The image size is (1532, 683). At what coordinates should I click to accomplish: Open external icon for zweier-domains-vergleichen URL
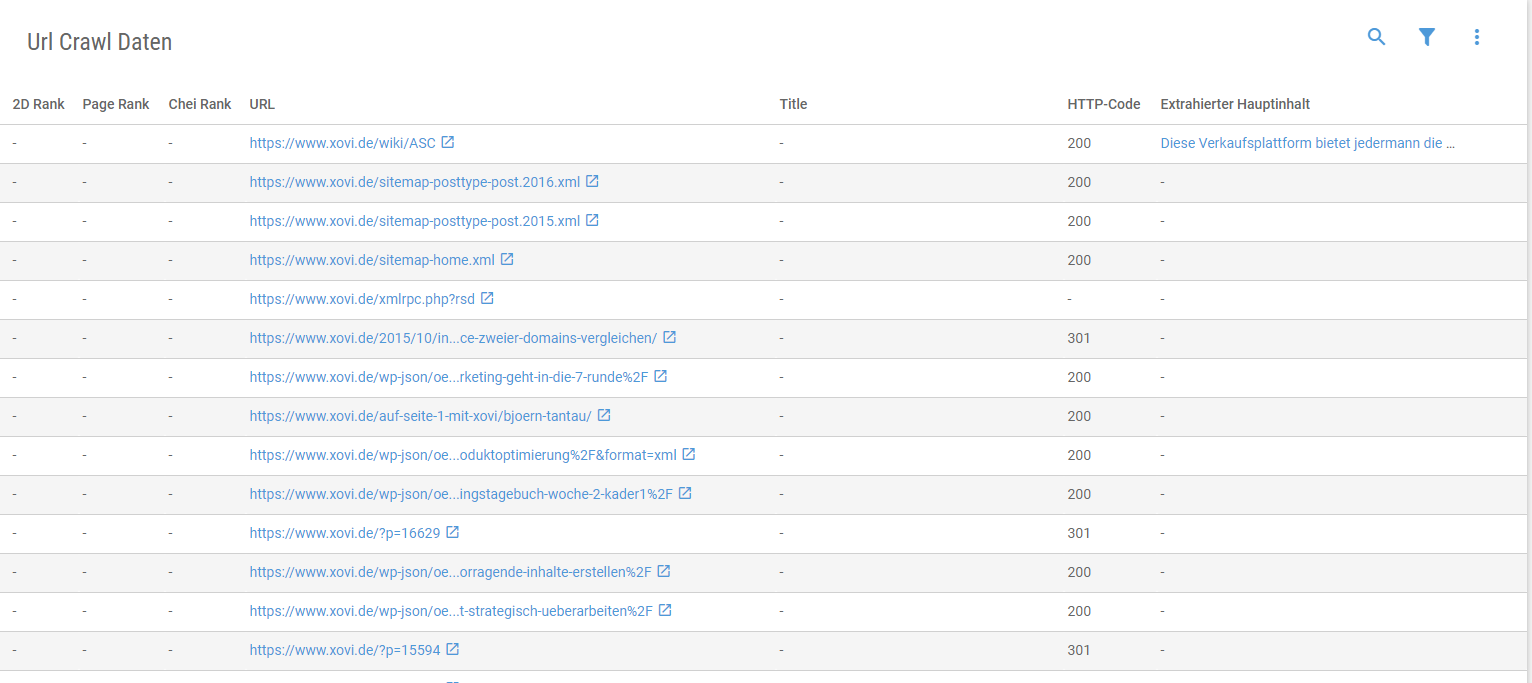(x=670, y=337)
